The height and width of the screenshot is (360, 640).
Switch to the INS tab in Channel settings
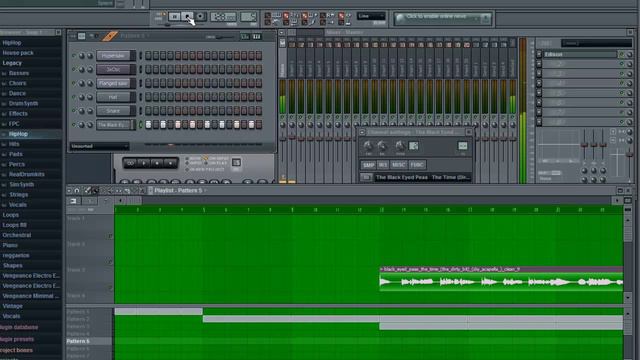382,165
